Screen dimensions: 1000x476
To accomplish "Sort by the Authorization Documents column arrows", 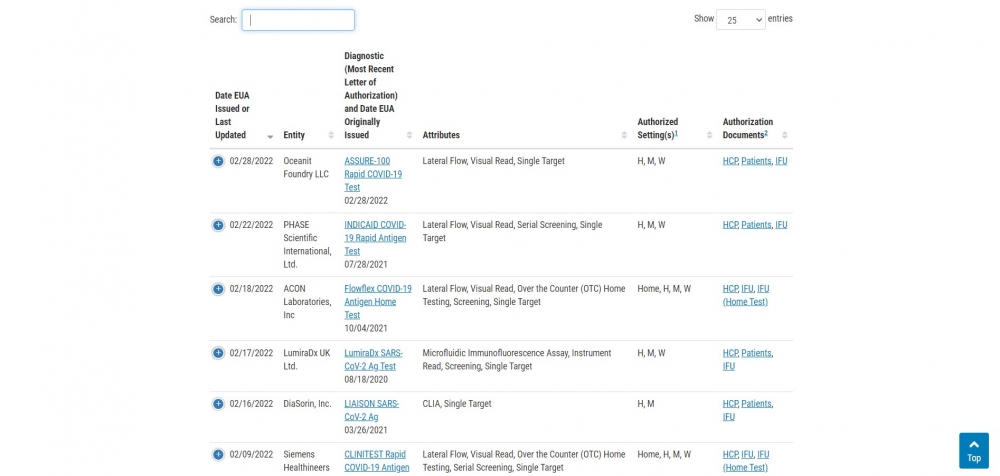I will (784, 135).
